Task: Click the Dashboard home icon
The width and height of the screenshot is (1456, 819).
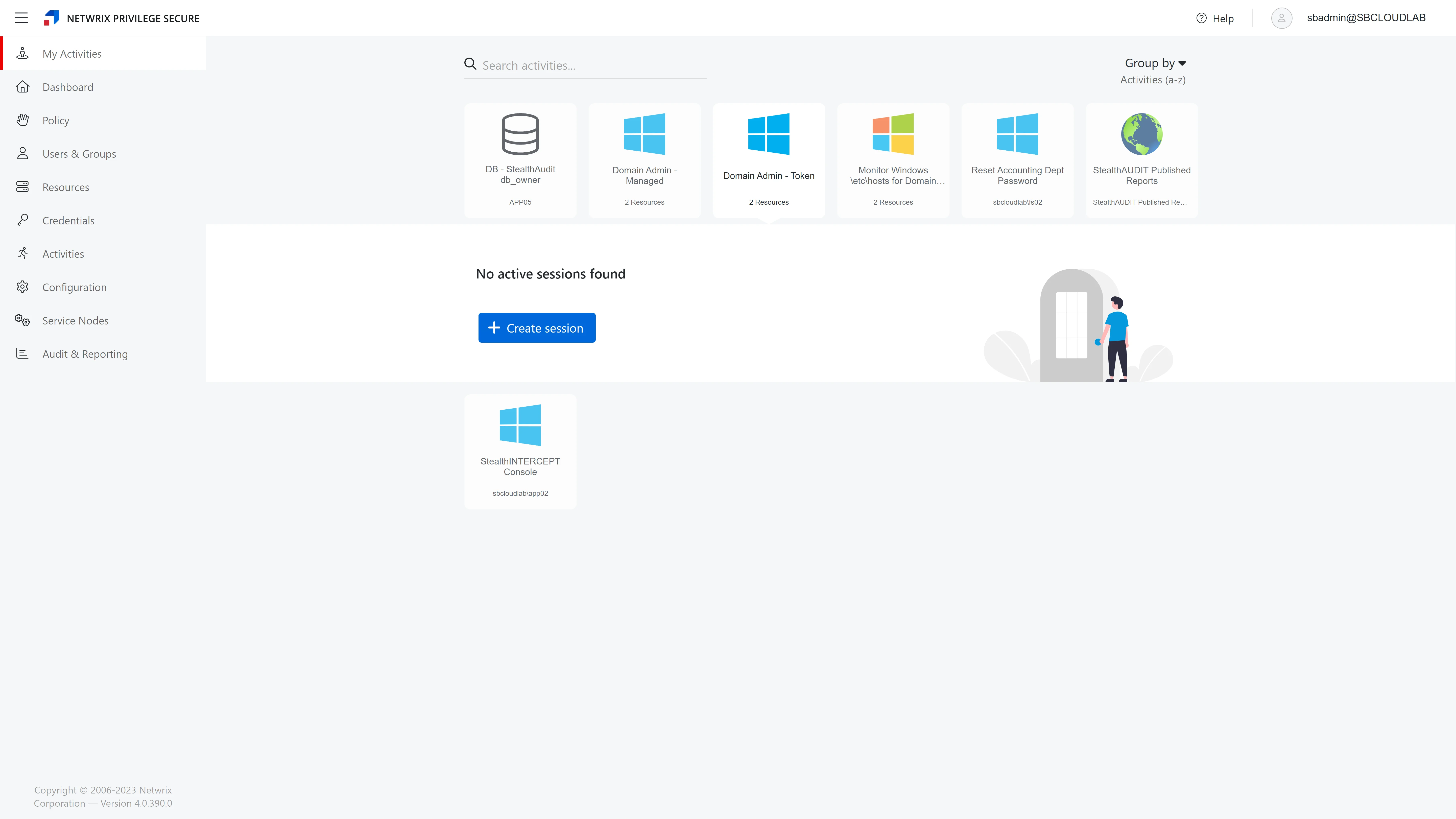Action: (22, 86)
